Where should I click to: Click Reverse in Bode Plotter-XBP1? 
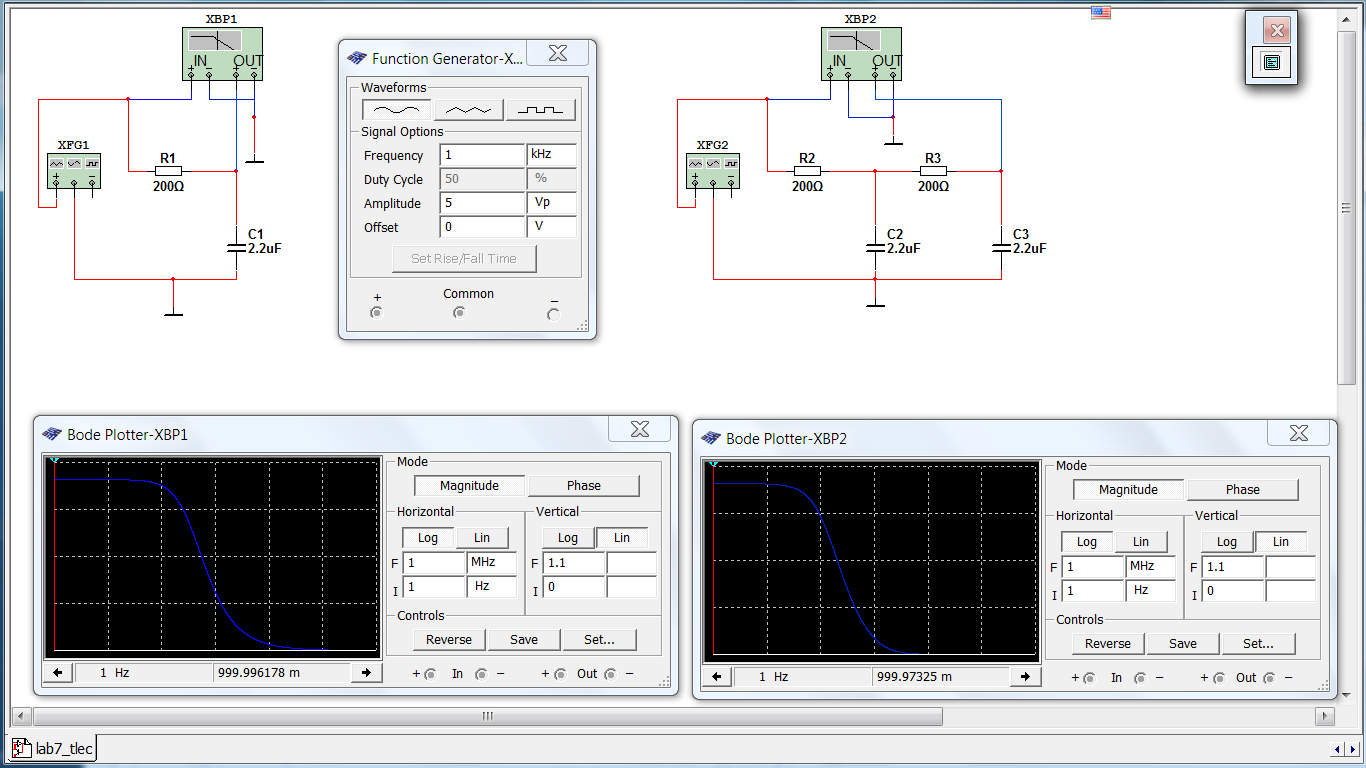point(449,640)
